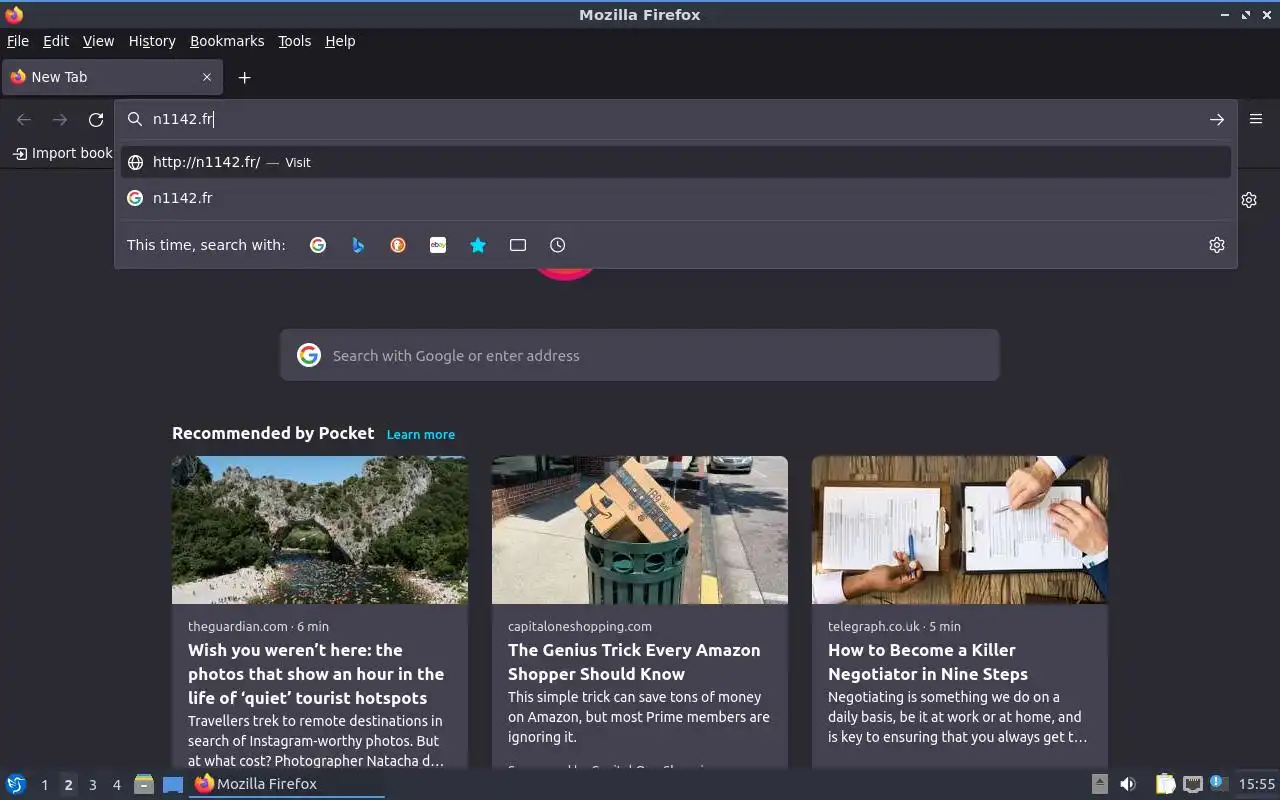The width and height of the screenshot is (1280, 800).
Task: Search in History via clock icon
Action: click(558, 245)
